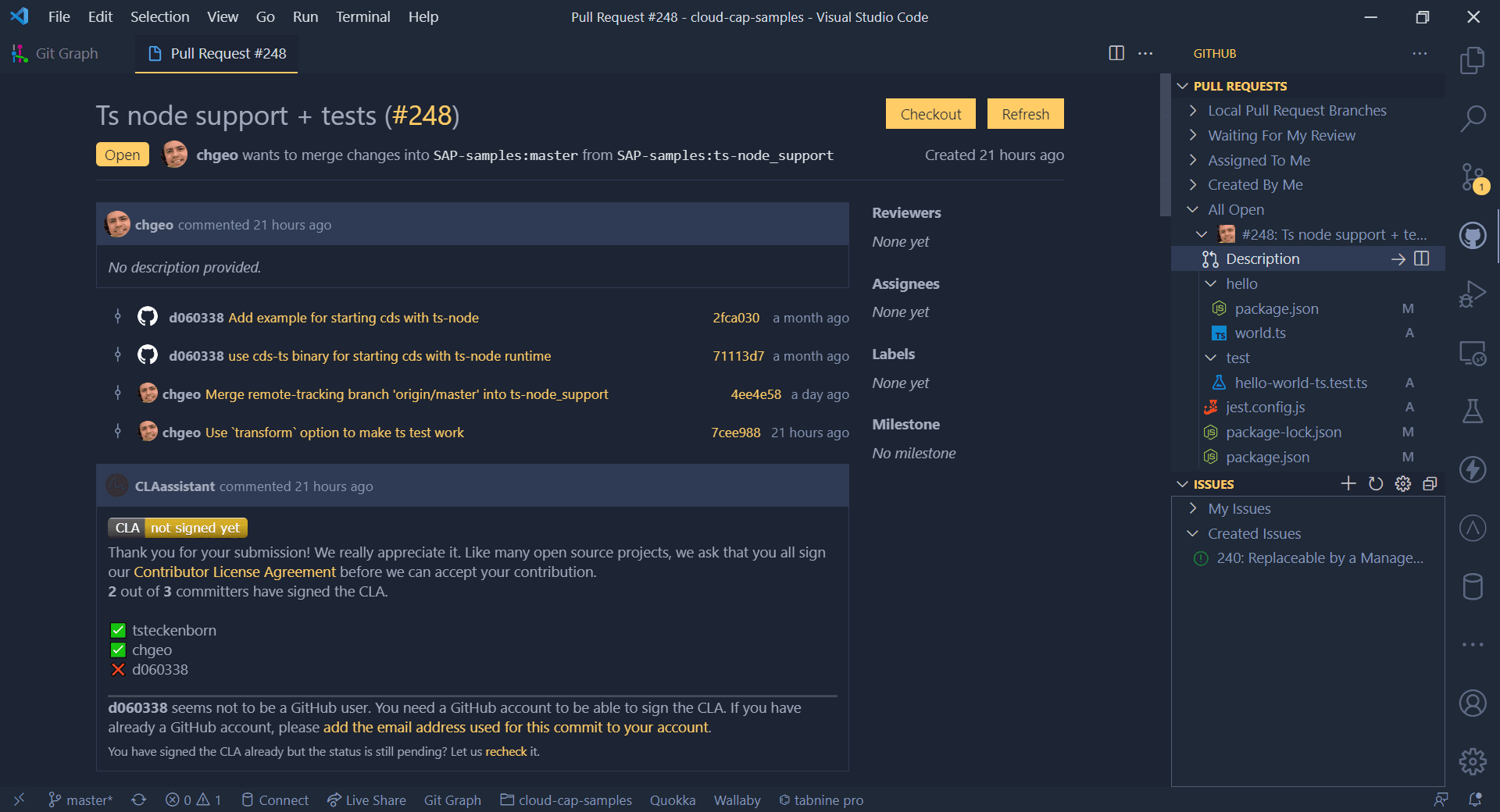Open Run and Debug view
Image resolution: width=1500 pixels, height=812 pixels.
click(1473, 294)
